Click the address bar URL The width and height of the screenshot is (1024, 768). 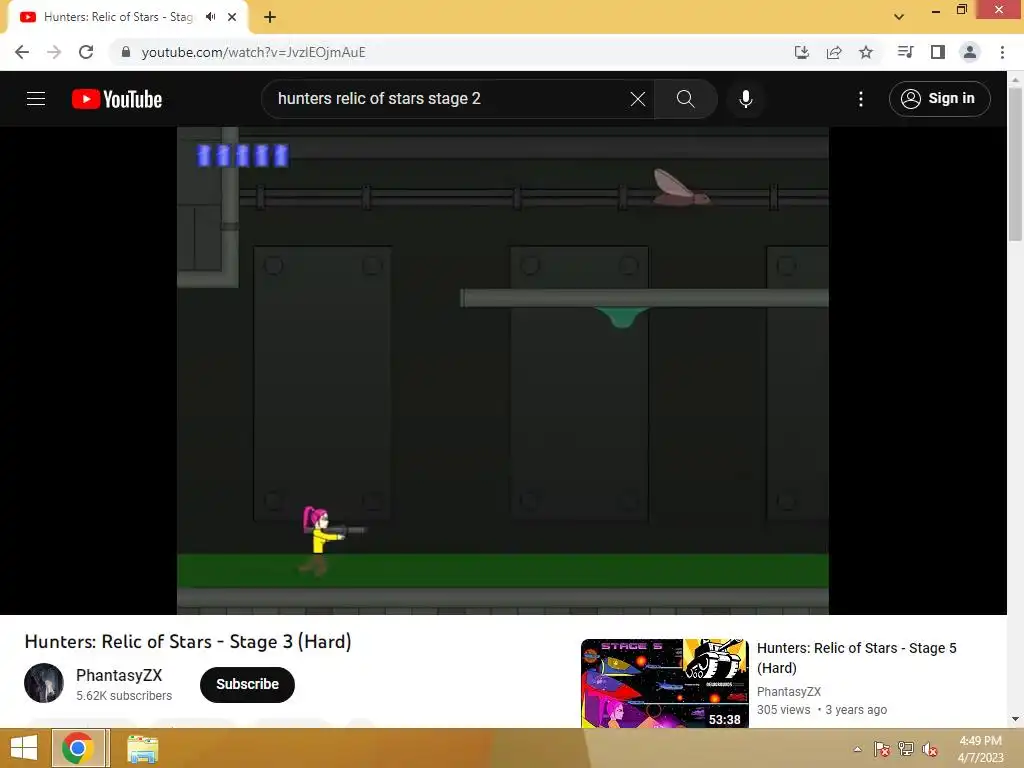[x=253, y=52]
